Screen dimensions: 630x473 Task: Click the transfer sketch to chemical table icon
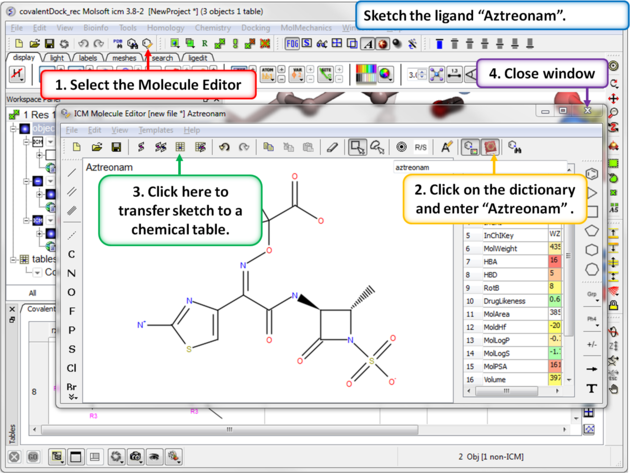tap(180, 147)
